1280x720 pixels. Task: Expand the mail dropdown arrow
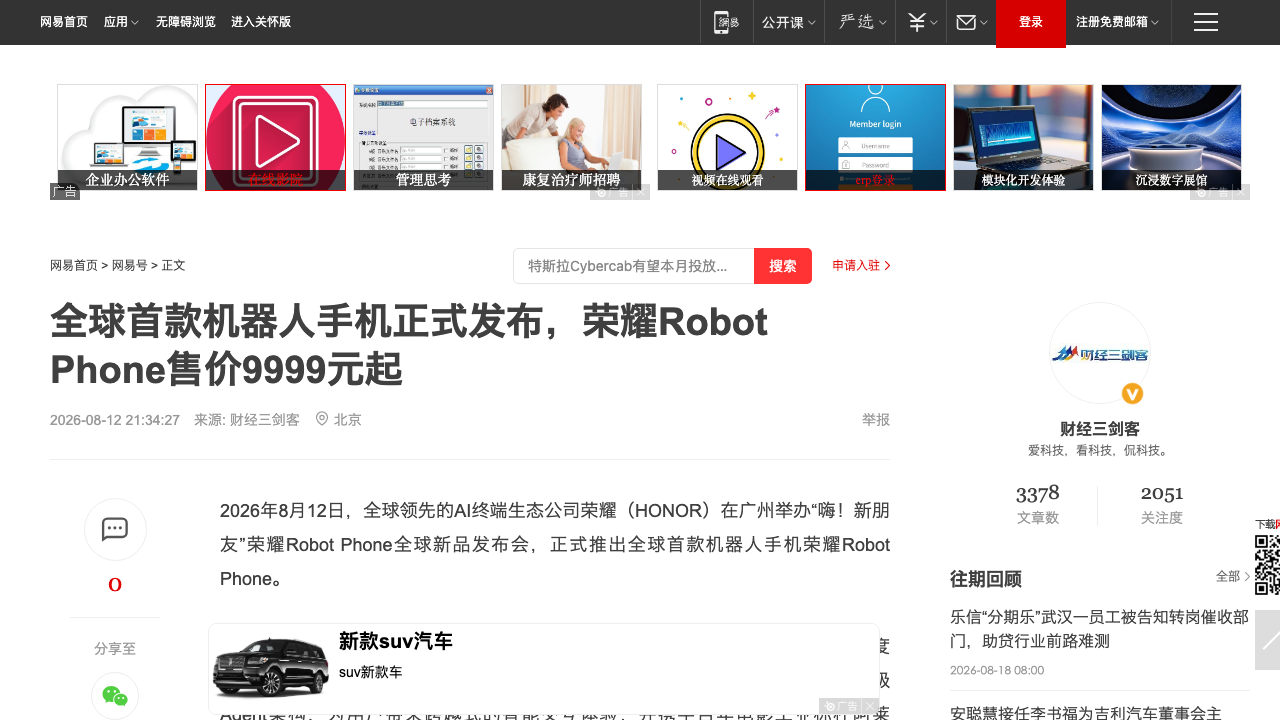(x=984, y=22)
